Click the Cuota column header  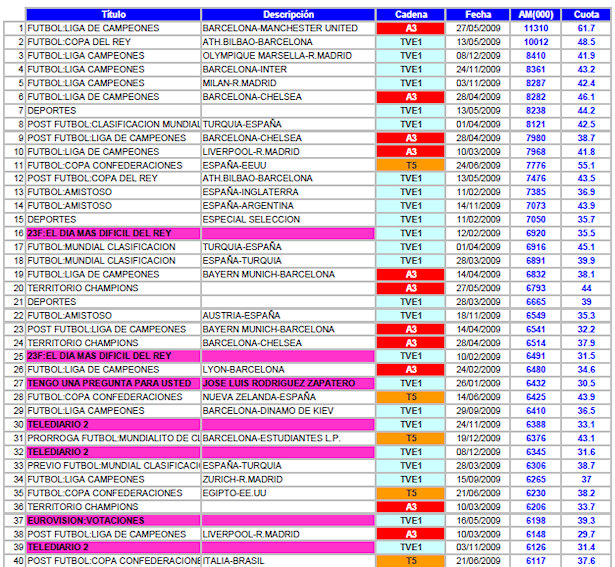[x=586, y=15]
